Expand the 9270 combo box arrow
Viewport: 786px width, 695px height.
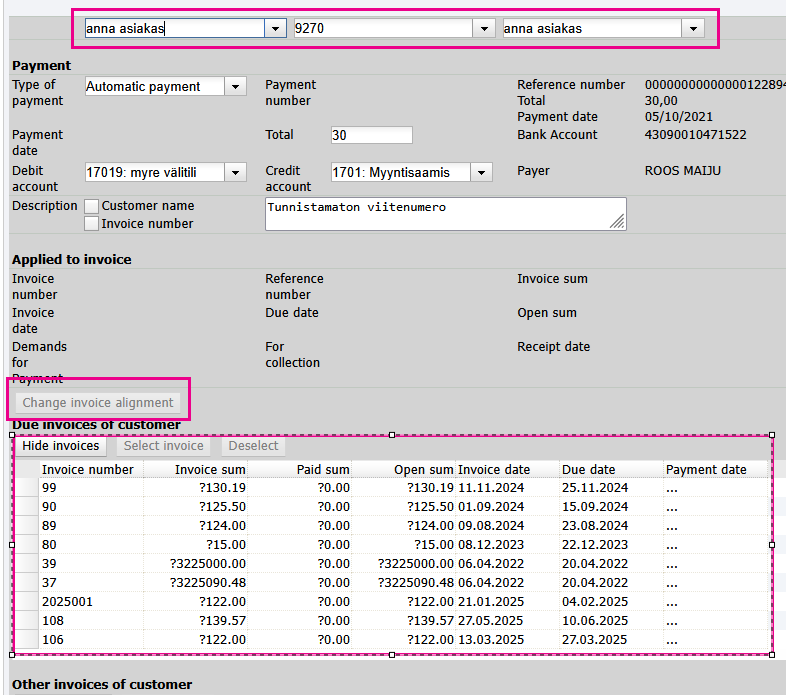coord(484,29)
